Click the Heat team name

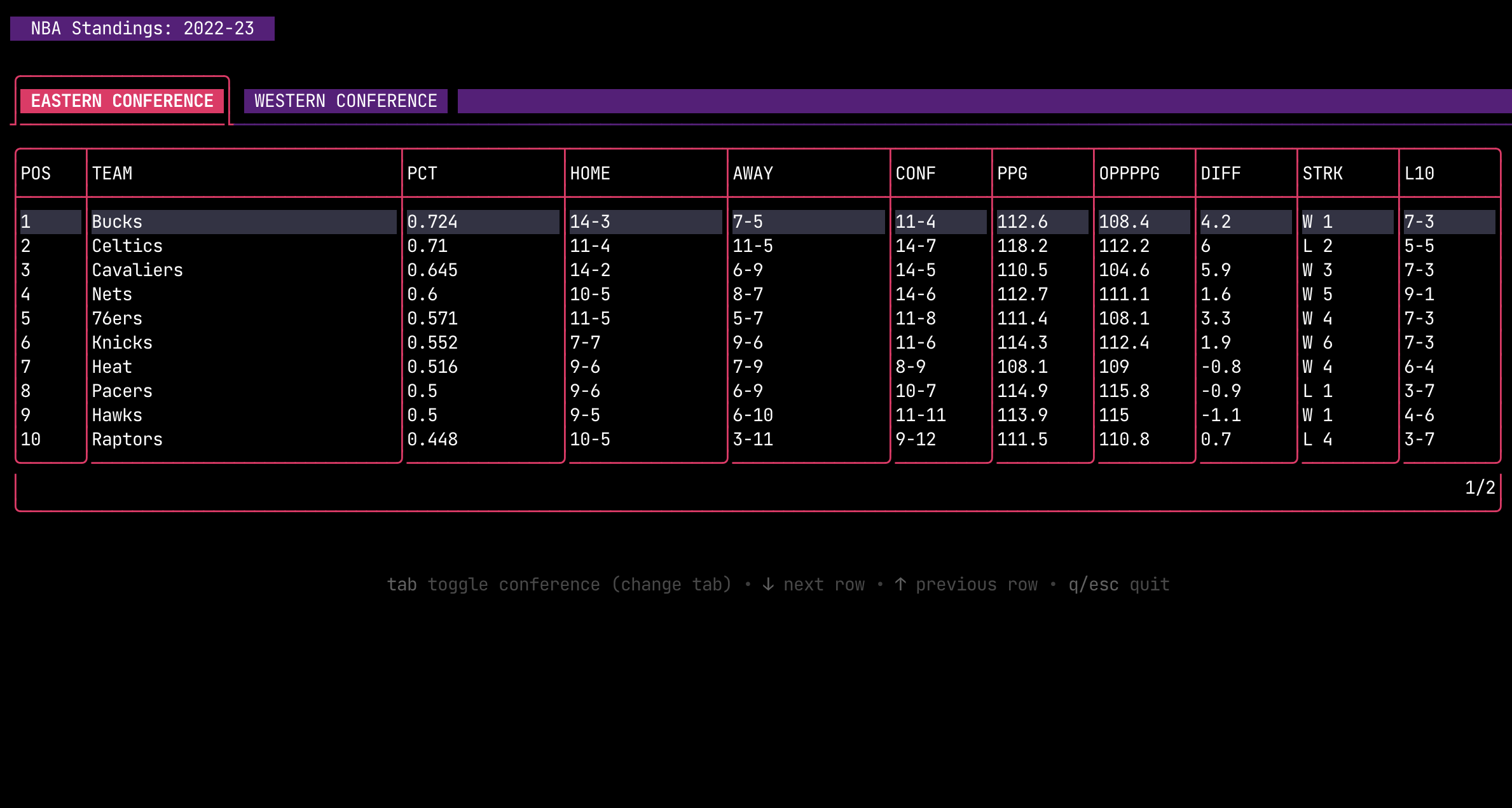pyautogui.click(x=112, y=367)
